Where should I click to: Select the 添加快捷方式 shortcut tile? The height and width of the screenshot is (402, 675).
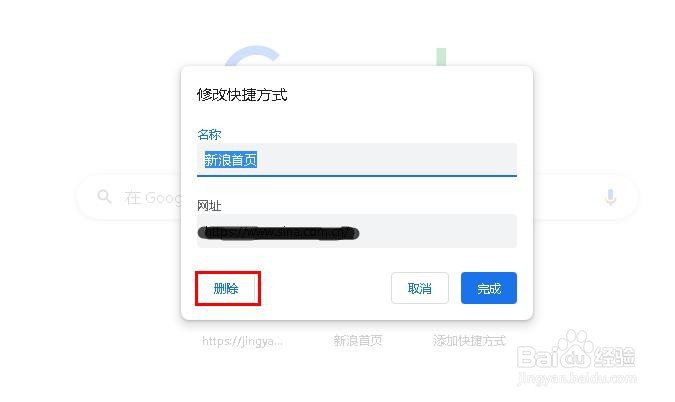coord(469,341)
